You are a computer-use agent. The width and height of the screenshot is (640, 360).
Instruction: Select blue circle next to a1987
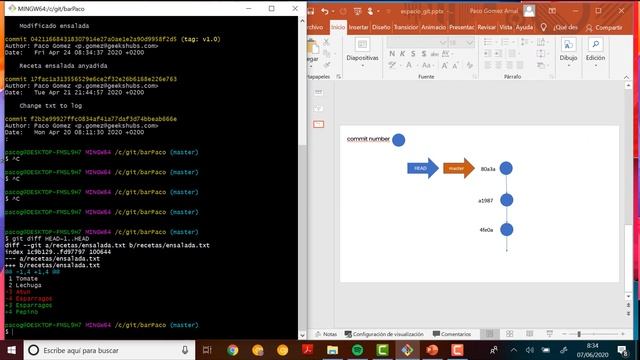[507, 200]
